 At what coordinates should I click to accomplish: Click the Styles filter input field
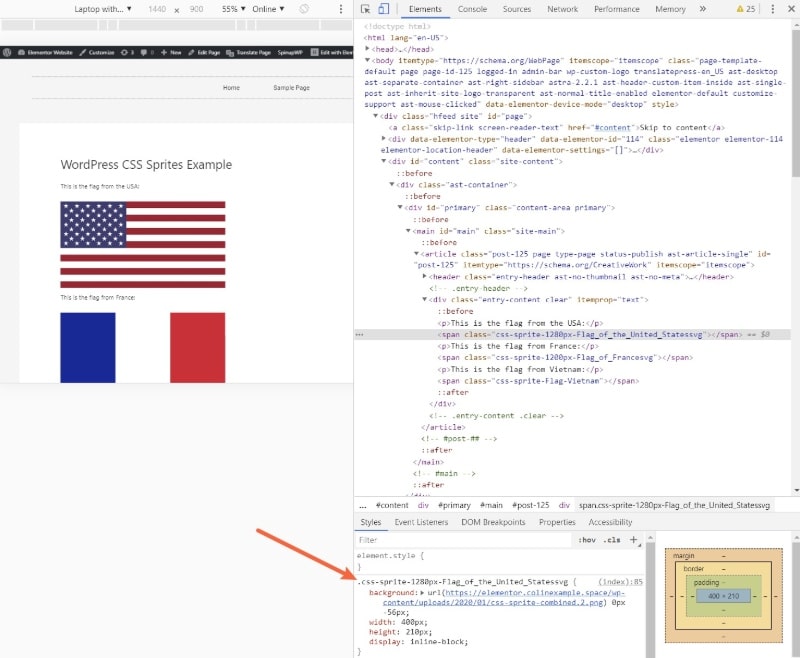[x=450, y=540]
